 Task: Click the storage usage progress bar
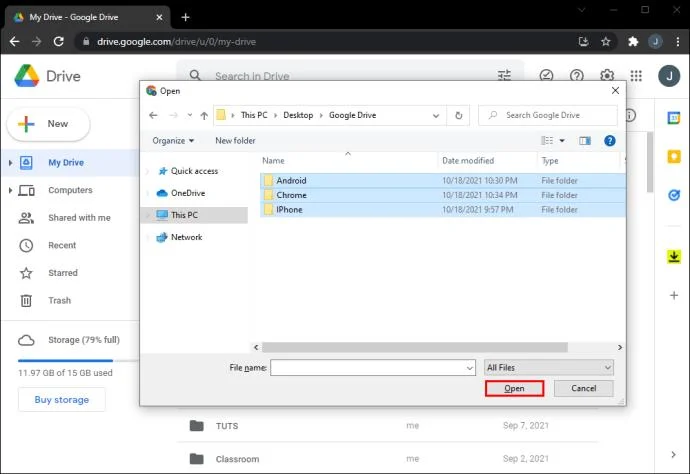[77, 360]
